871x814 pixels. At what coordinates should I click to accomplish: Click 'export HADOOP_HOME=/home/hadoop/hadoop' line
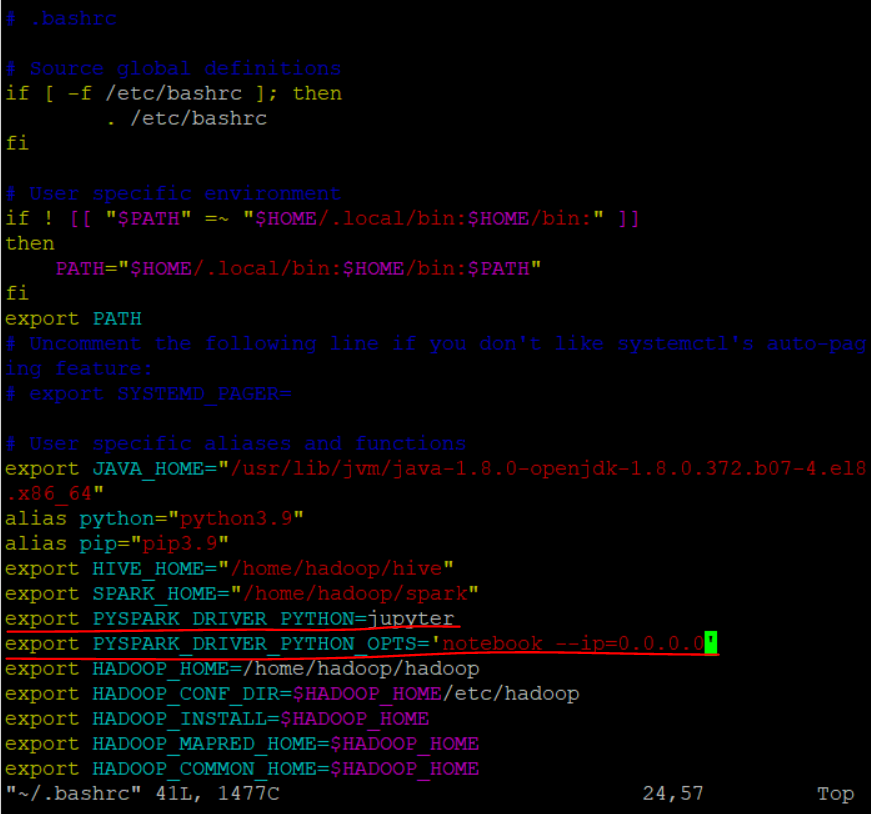tap(242, 669)
